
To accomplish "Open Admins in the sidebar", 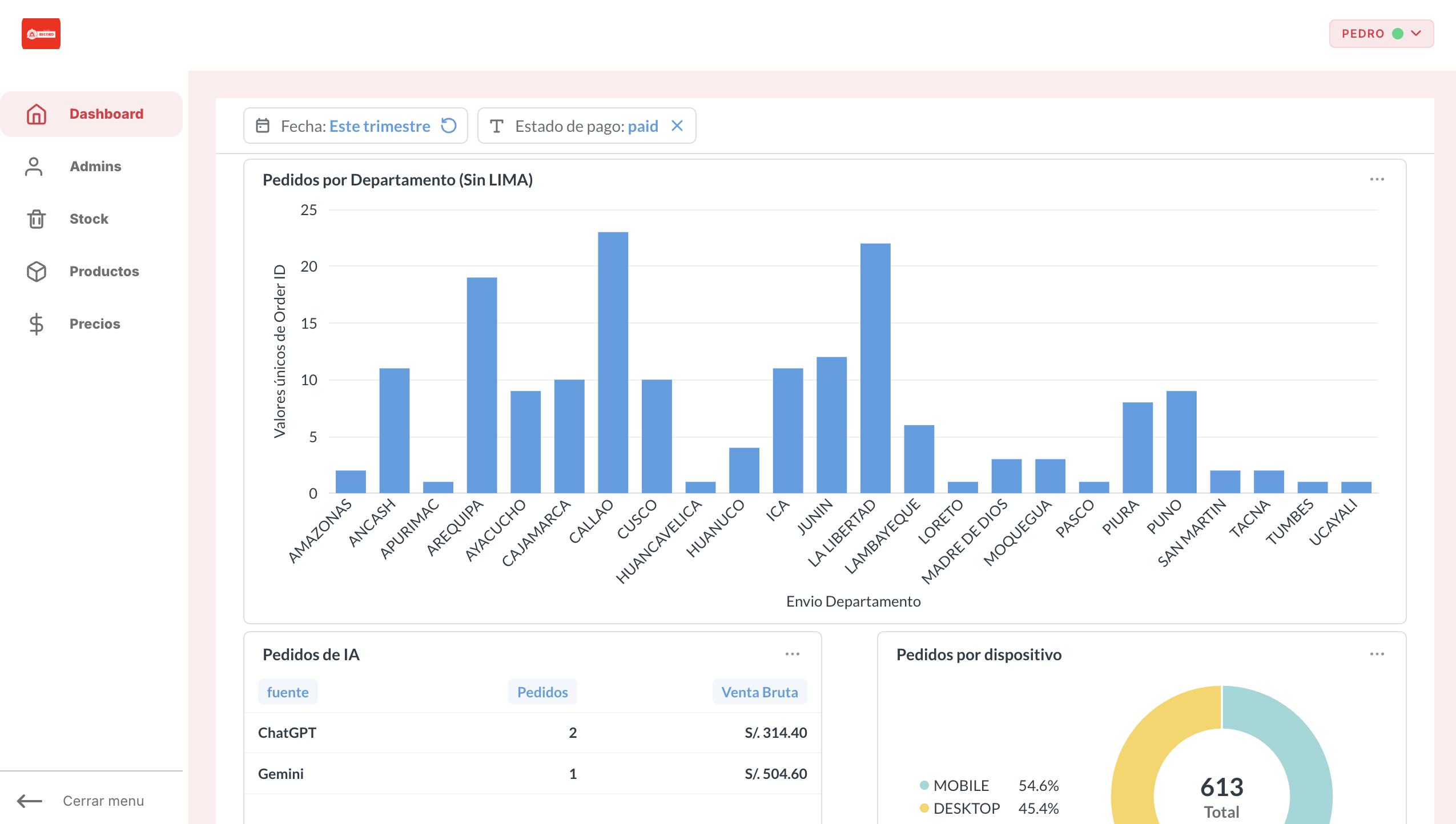I will coord(91,167).
